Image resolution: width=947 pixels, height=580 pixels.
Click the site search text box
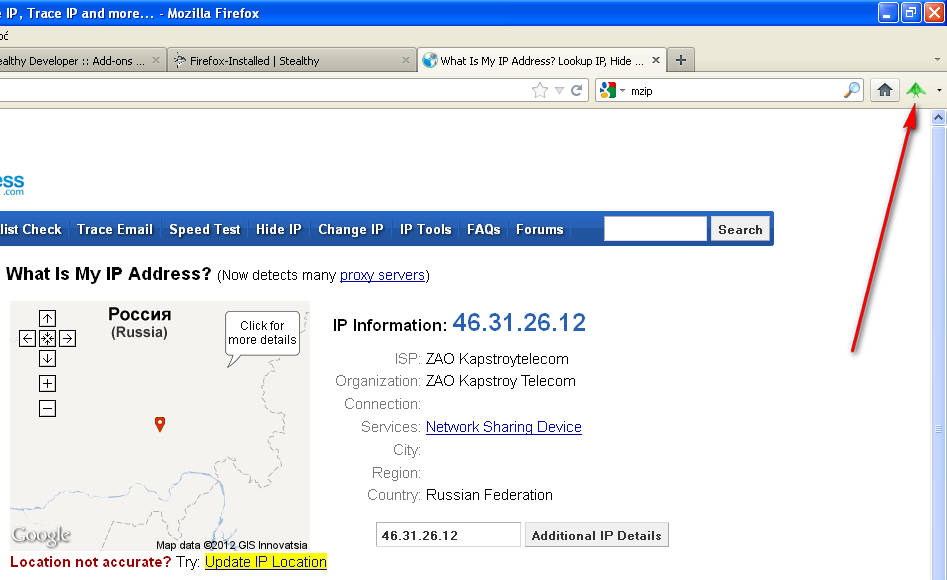(x=655, y=230)
